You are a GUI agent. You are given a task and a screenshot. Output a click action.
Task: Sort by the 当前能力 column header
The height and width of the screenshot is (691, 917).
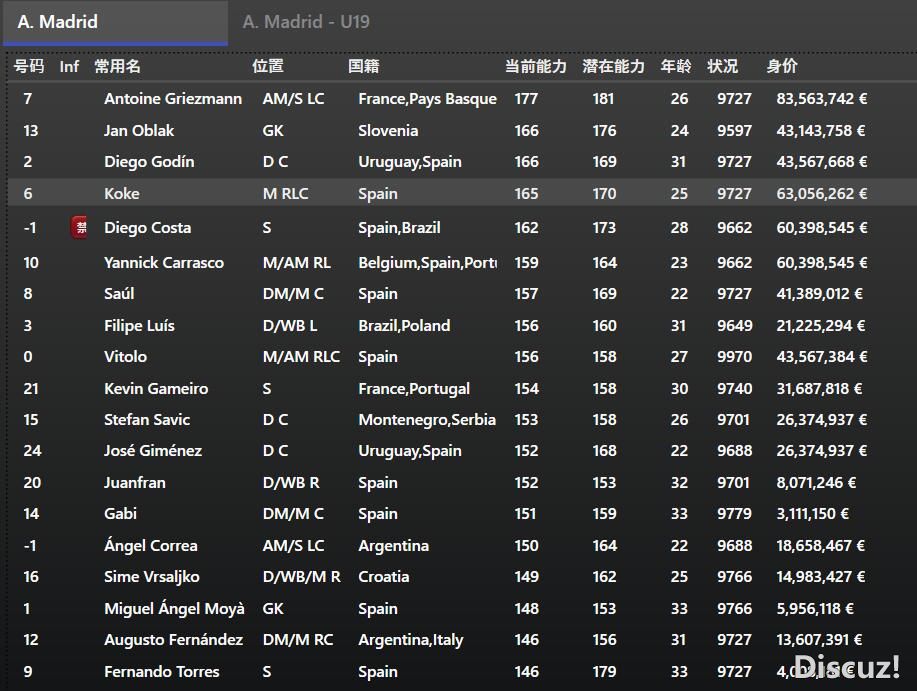536,66
